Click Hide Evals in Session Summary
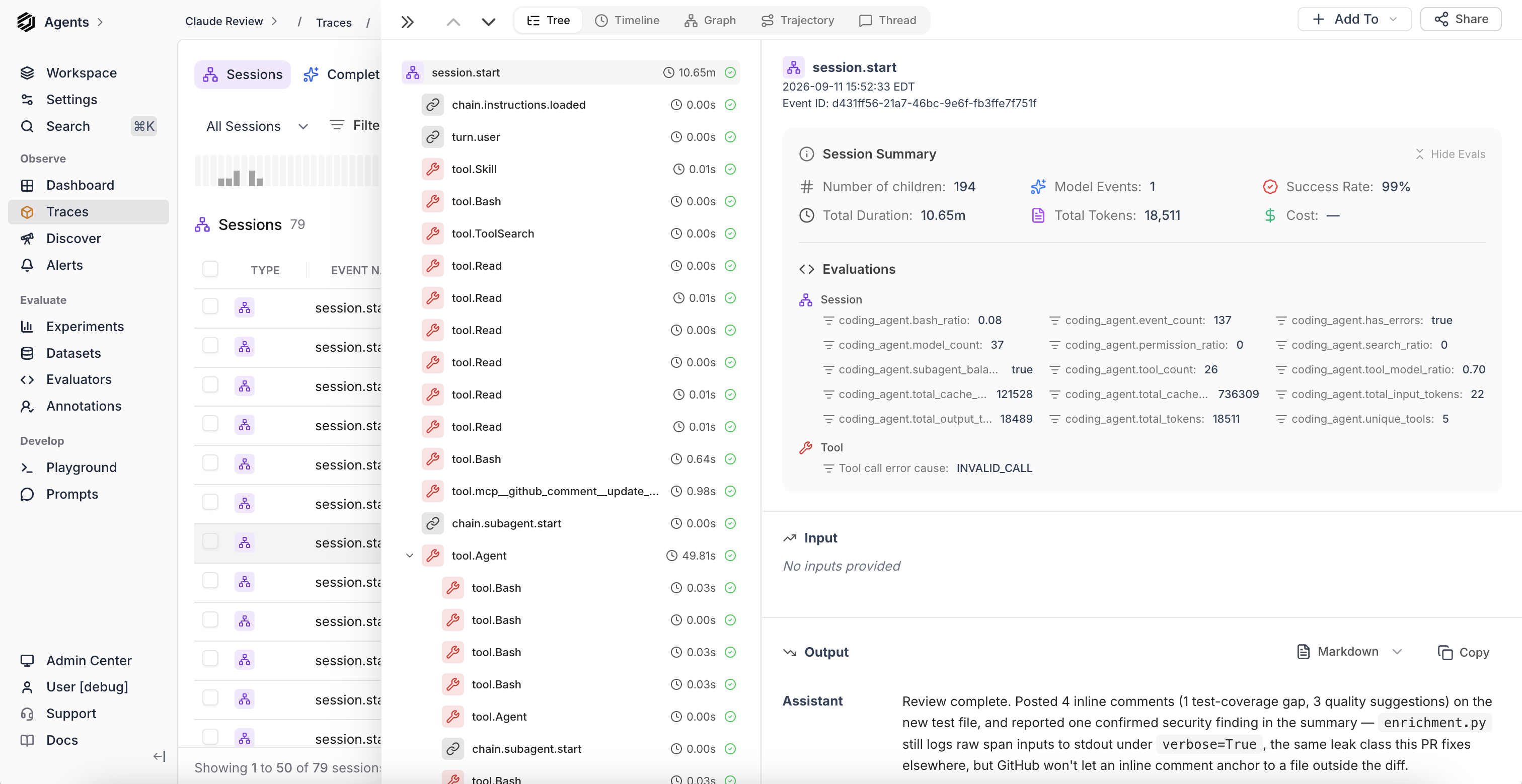The image size is (1522, 784). point(1450,154)
